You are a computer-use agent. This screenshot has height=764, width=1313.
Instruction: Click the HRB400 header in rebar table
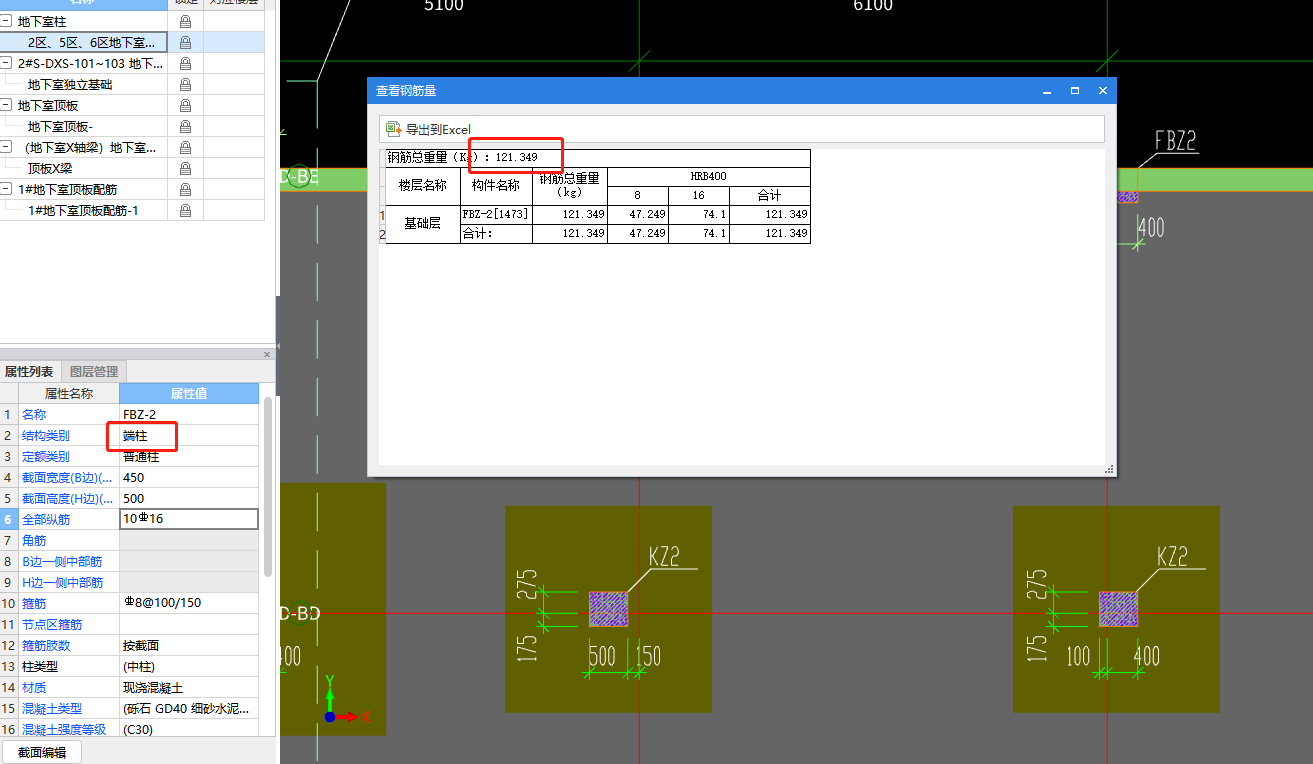(708, 176)
